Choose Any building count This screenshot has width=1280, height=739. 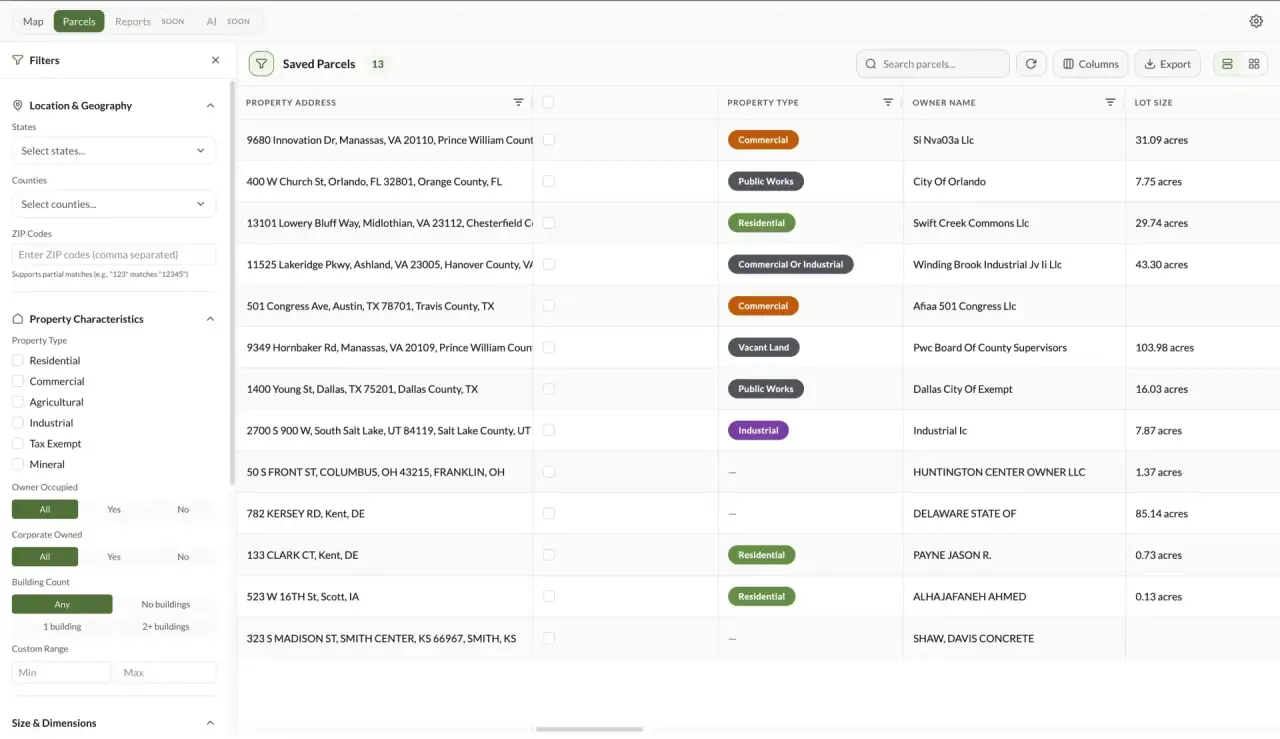62,604
